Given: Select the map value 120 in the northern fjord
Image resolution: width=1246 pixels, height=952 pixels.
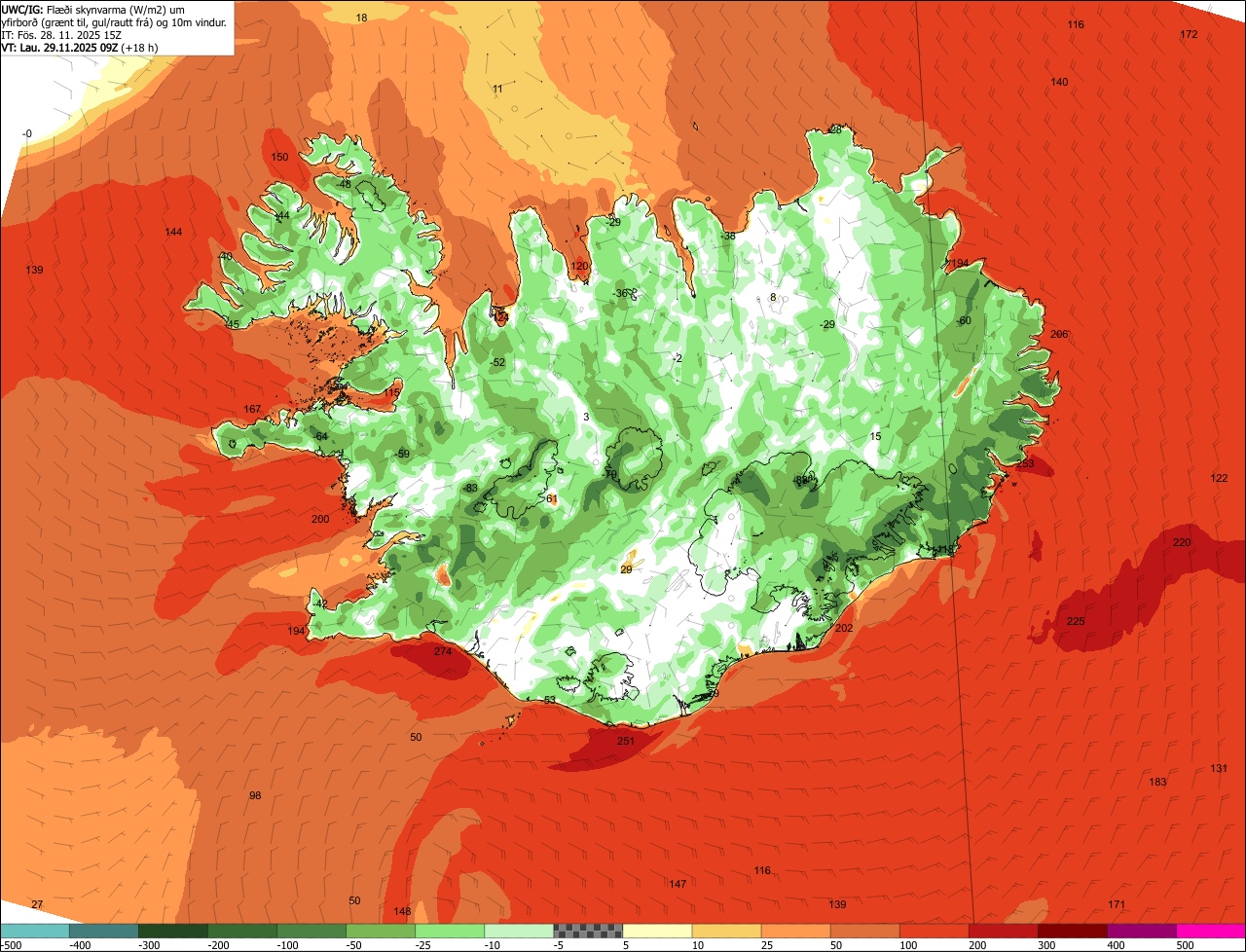Looking at the screenshot, I should click(x=579, y=266).
